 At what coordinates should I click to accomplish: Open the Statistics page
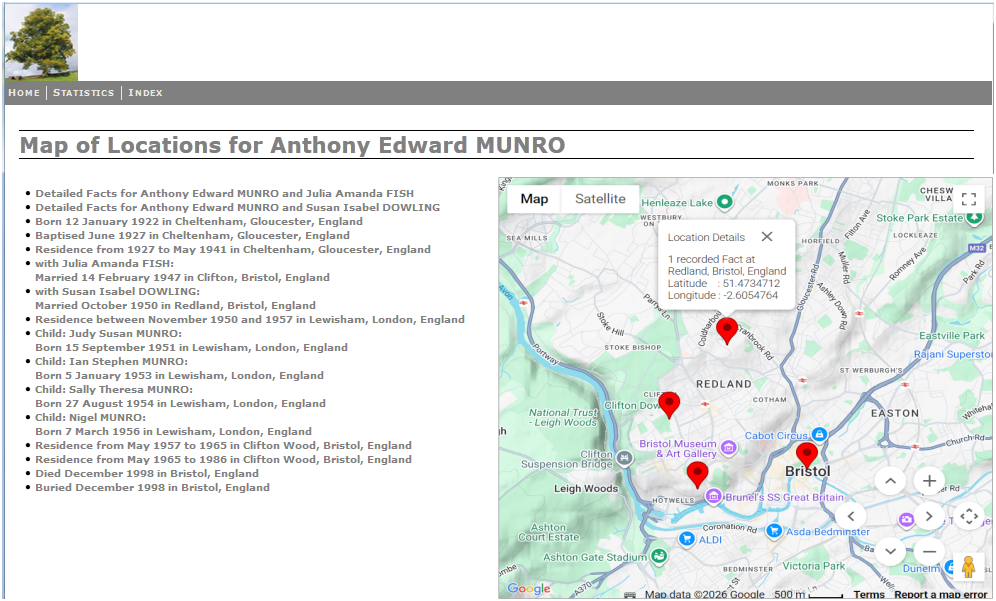pyautogui.click(x=83, y=92)
